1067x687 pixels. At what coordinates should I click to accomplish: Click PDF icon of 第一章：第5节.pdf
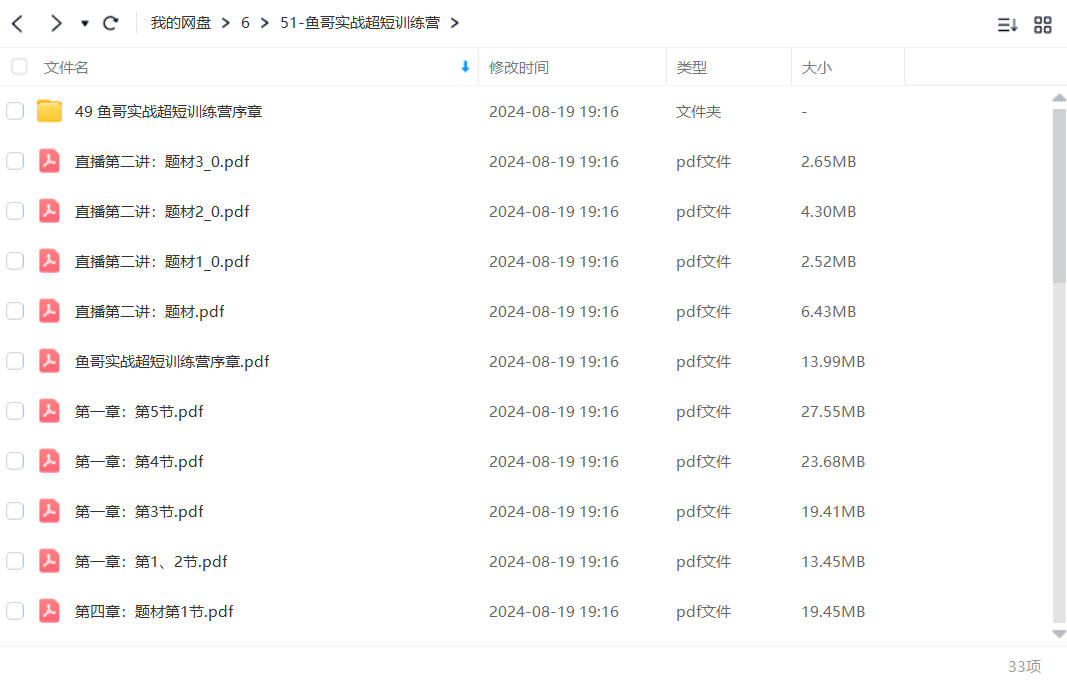(49, 411)
